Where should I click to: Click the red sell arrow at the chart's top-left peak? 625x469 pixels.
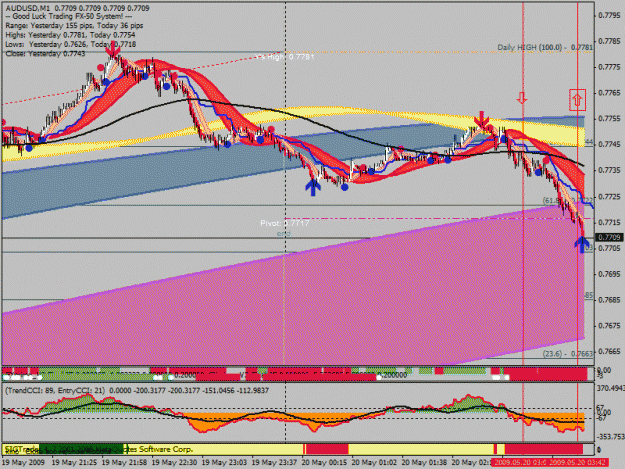pyautogui.click(x=113, y=50)
